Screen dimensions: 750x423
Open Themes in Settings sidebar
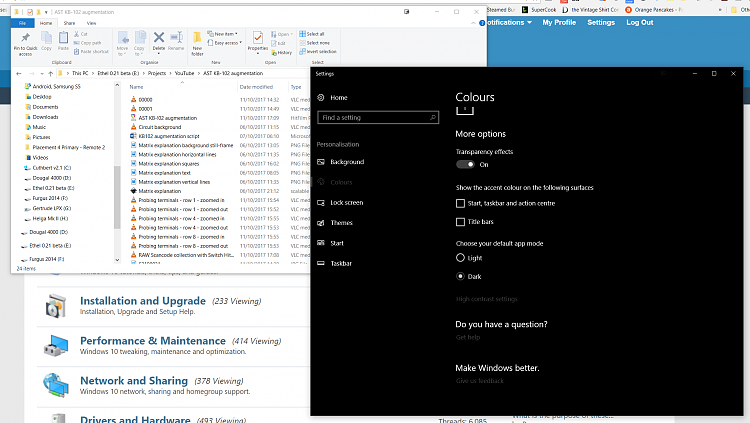341,223
